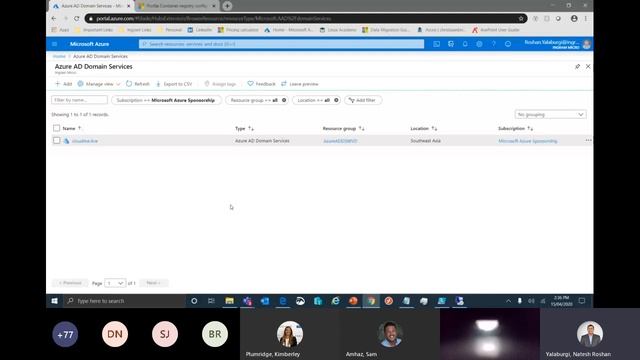This screenshot has width=640, height=360.
Task: Click Assign tags in the toolbar
Action: click(x=220, y=84)
